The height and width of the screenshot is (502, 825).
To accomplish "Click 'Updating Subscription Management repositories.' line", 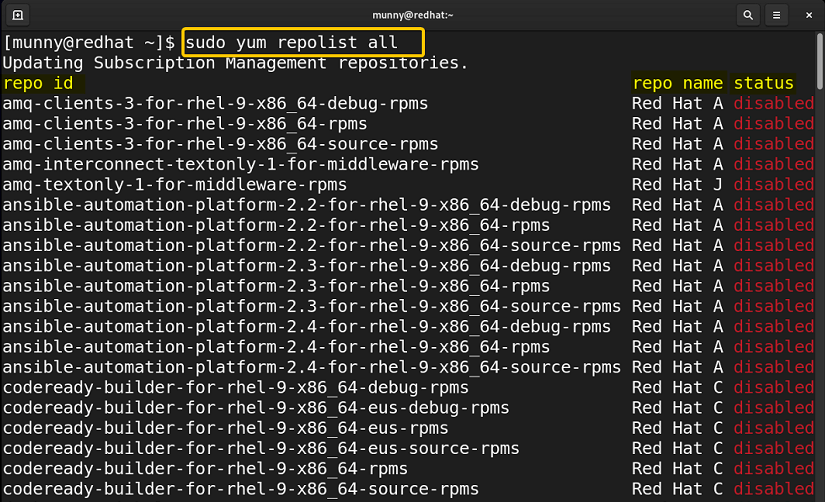I will tap(235, 63).
